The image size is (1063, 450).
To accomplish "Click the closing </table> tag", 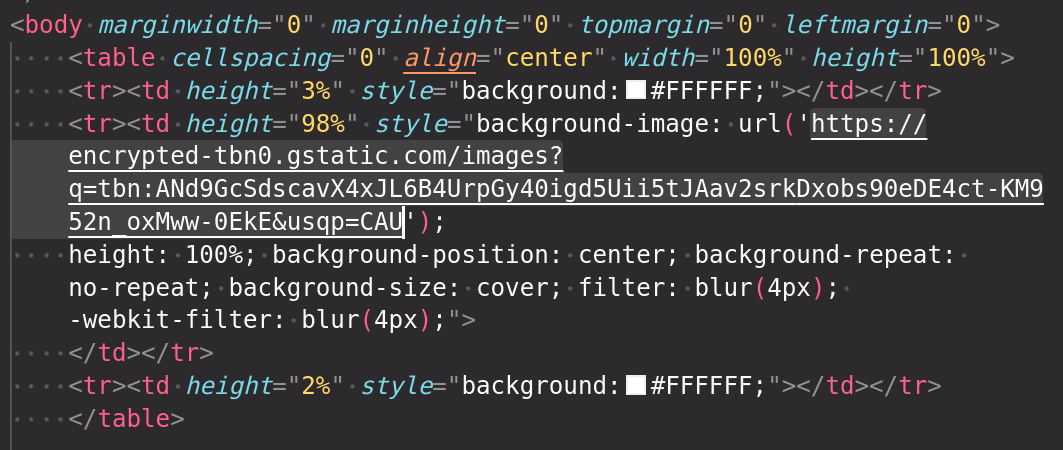I will click(x=127, y=419).
